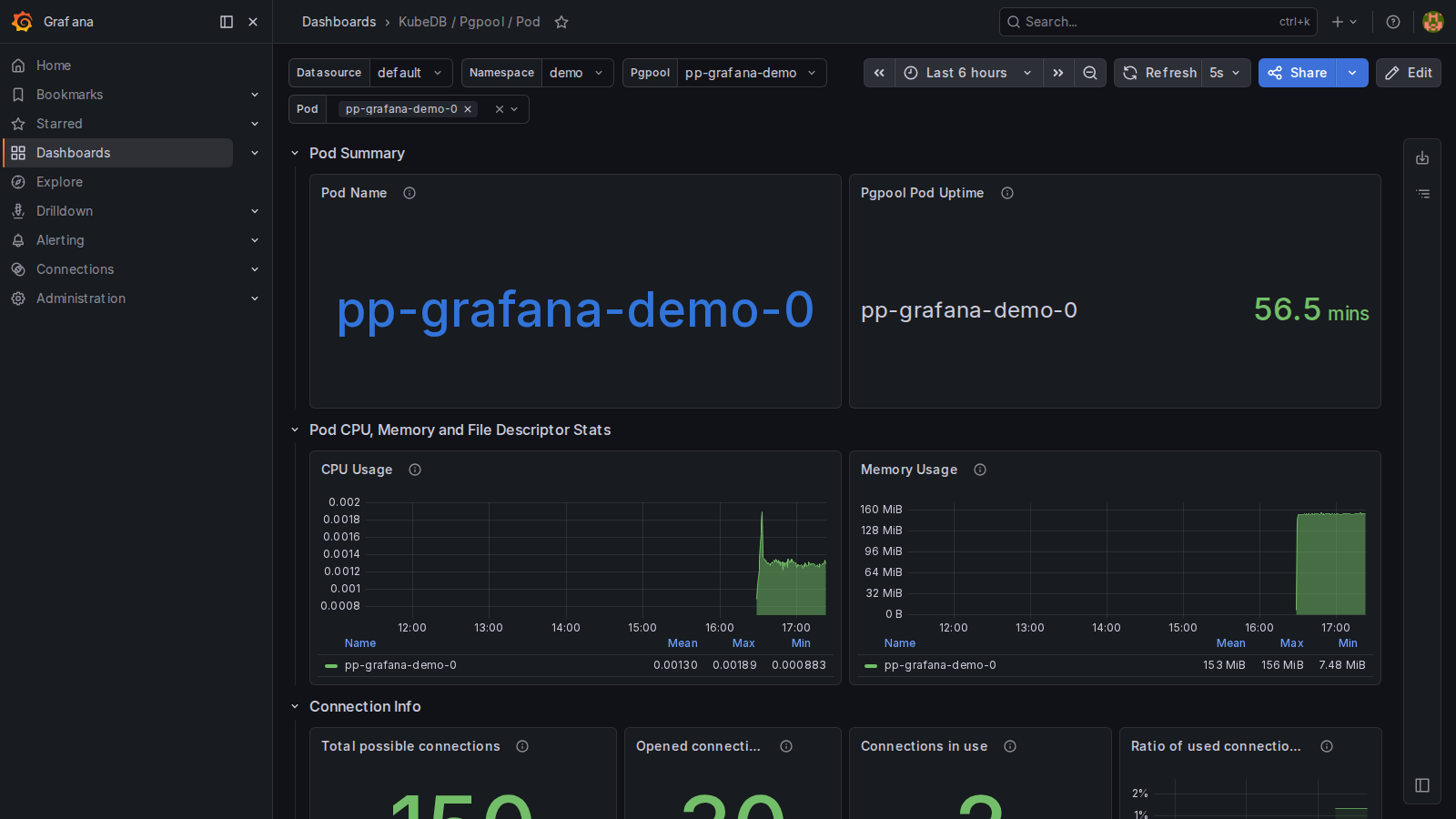Viewport: 1456px width, 819px height.
Task: Sort Memory legend by Min
Action: click(1348, 643)
